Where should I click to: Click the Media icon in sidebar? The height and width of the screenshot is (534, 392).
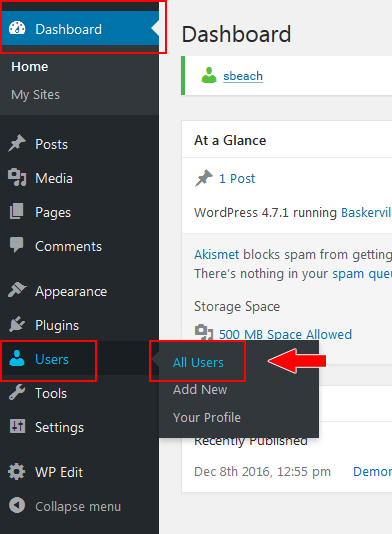[x=17, y=177]
